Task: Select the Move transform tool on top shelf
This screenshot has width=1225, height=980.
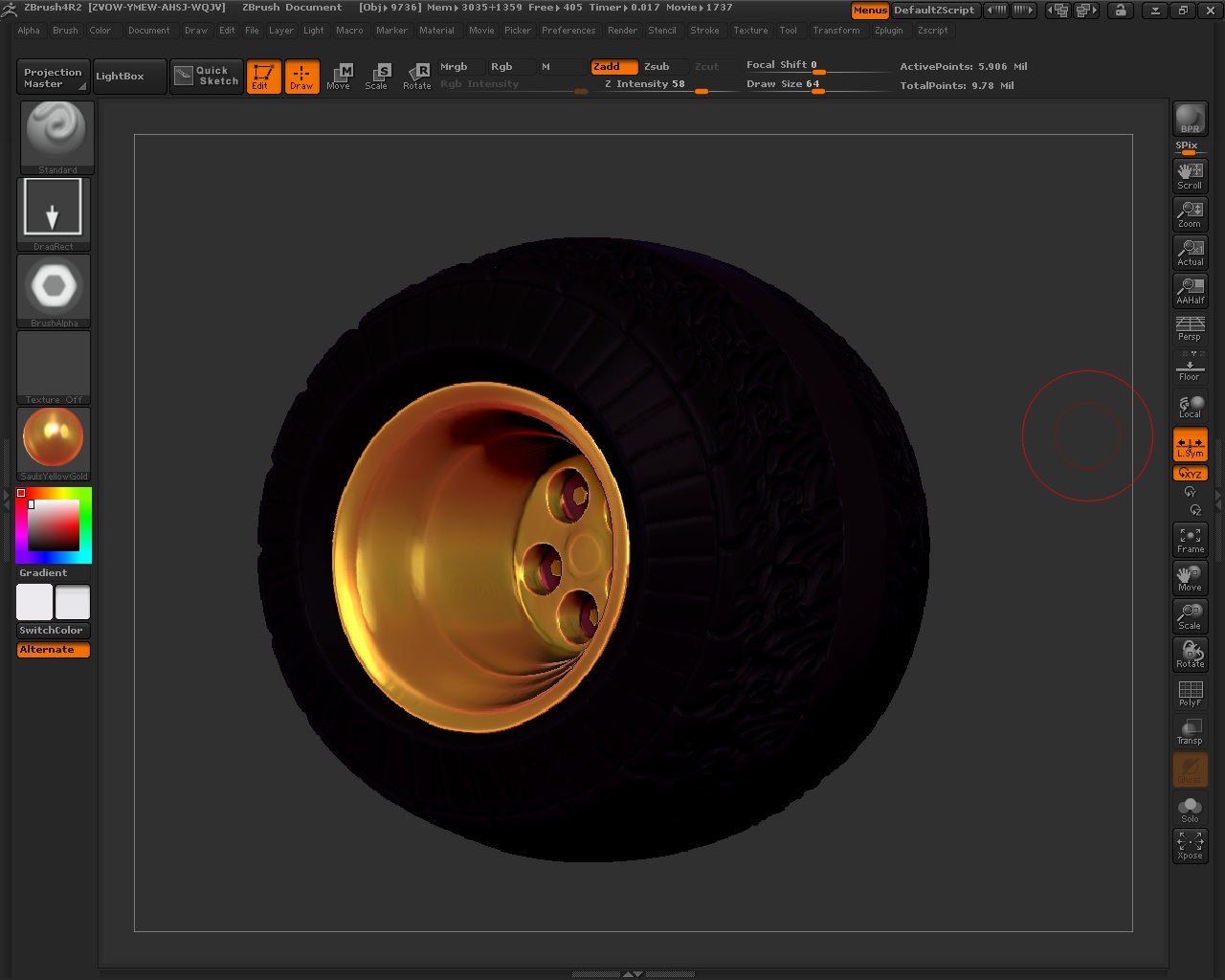Action: [x=340, y=77]
